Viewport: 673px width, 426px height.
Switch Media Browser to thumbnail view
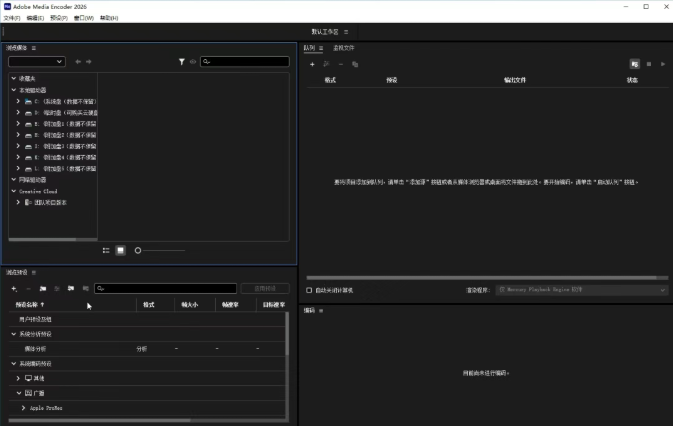tap(121, 251)
